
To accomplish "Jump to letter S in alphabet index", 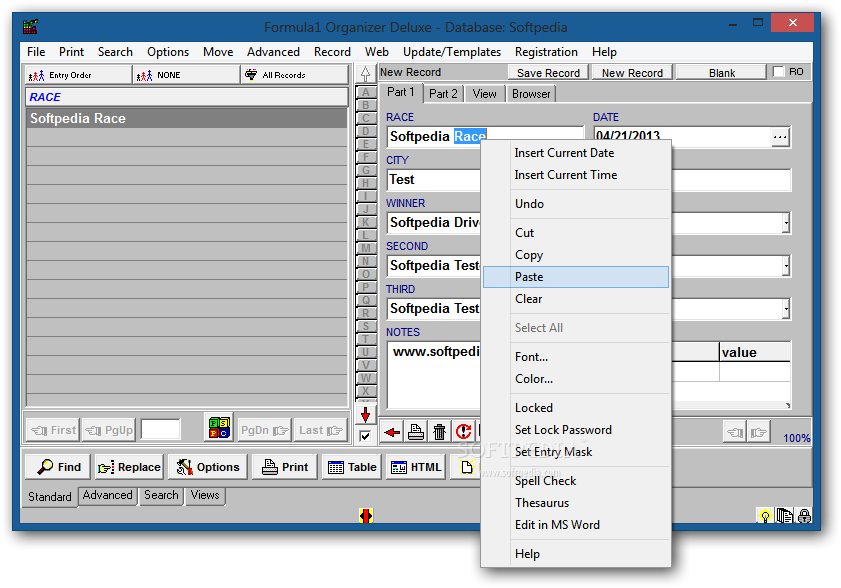I will pos(366,326).
